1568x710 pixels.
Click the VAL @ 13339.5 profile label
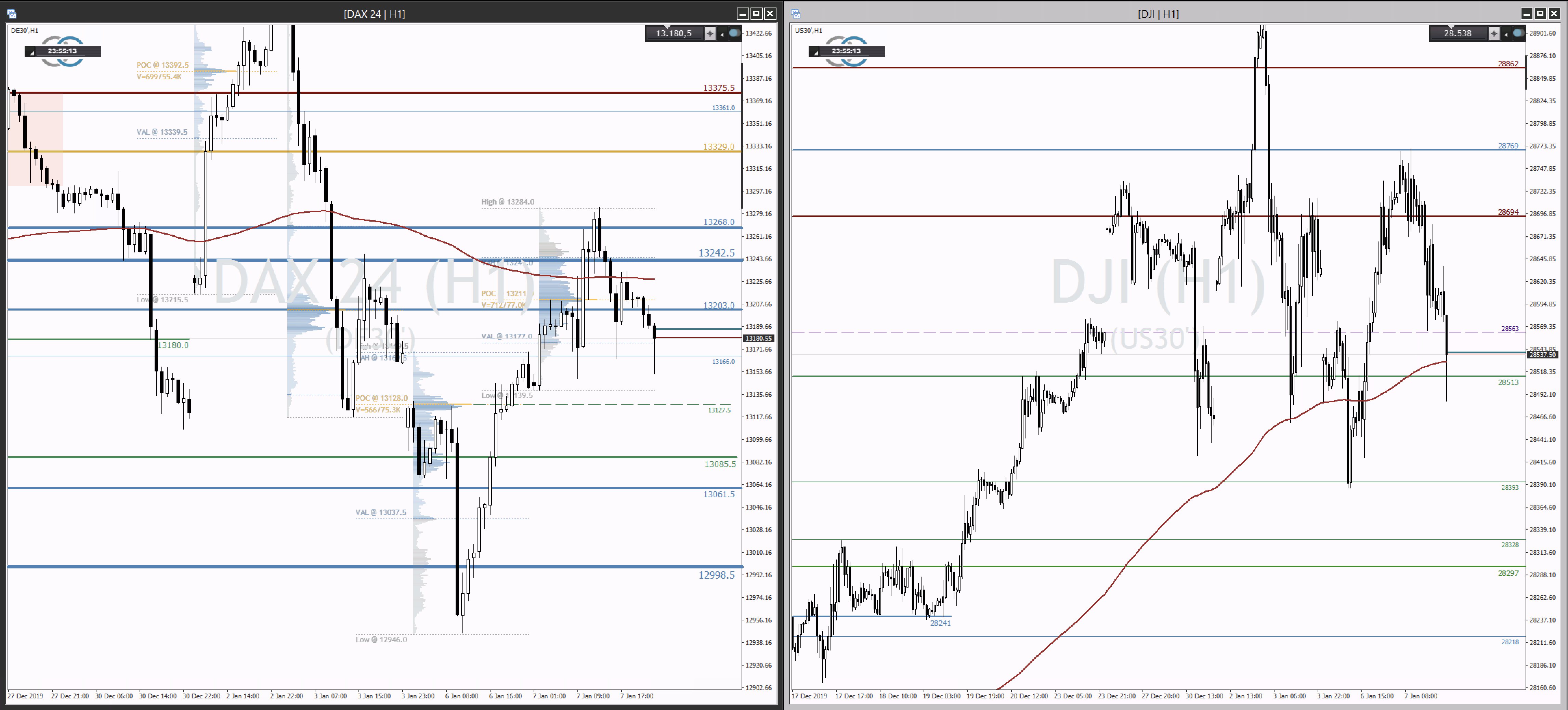[x=162, y=132]
